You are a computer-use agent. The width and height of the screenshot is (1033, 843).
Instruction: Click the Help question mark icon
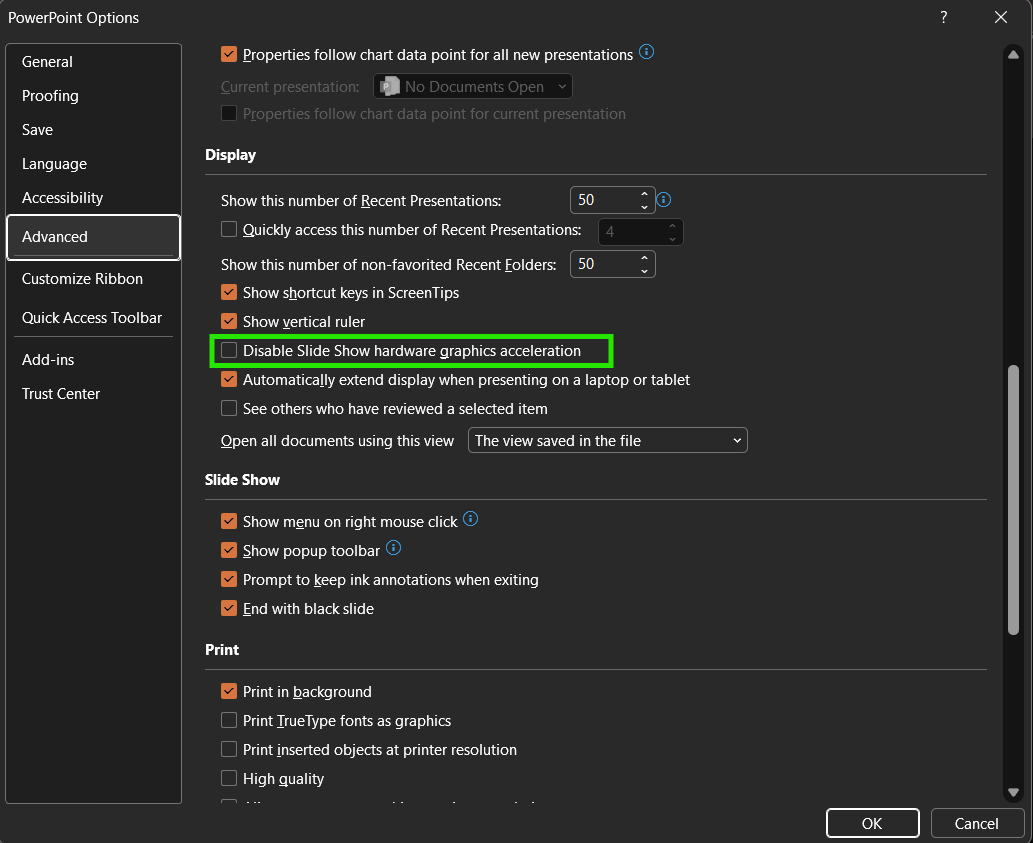[943, 17]
